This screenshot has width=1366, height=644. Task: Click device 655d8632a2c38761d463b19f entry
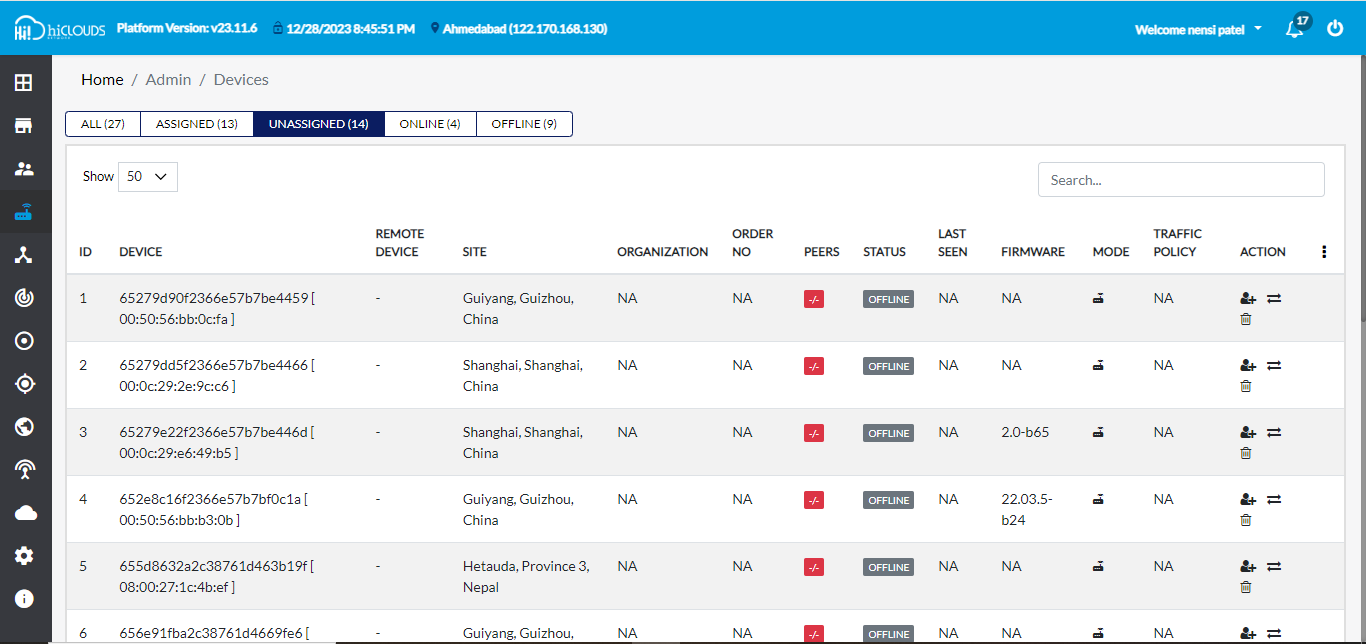[x=217, y=576]
